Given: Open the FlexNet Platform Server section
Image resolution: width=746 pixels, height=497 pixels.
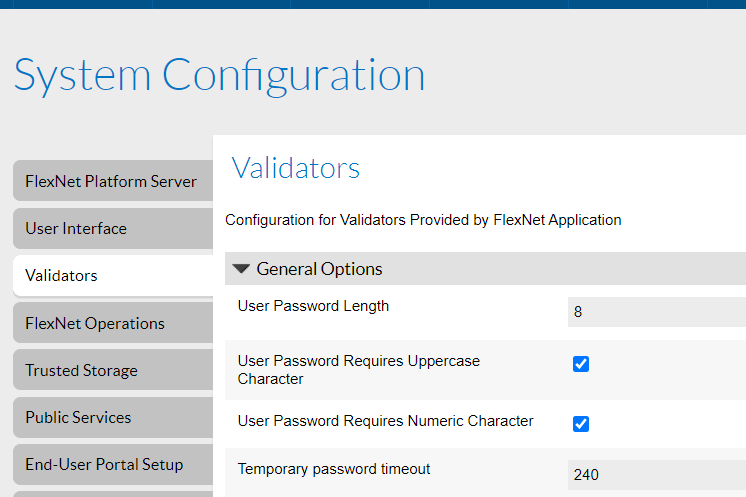Looking at the screenshot, I should (113, 181).
